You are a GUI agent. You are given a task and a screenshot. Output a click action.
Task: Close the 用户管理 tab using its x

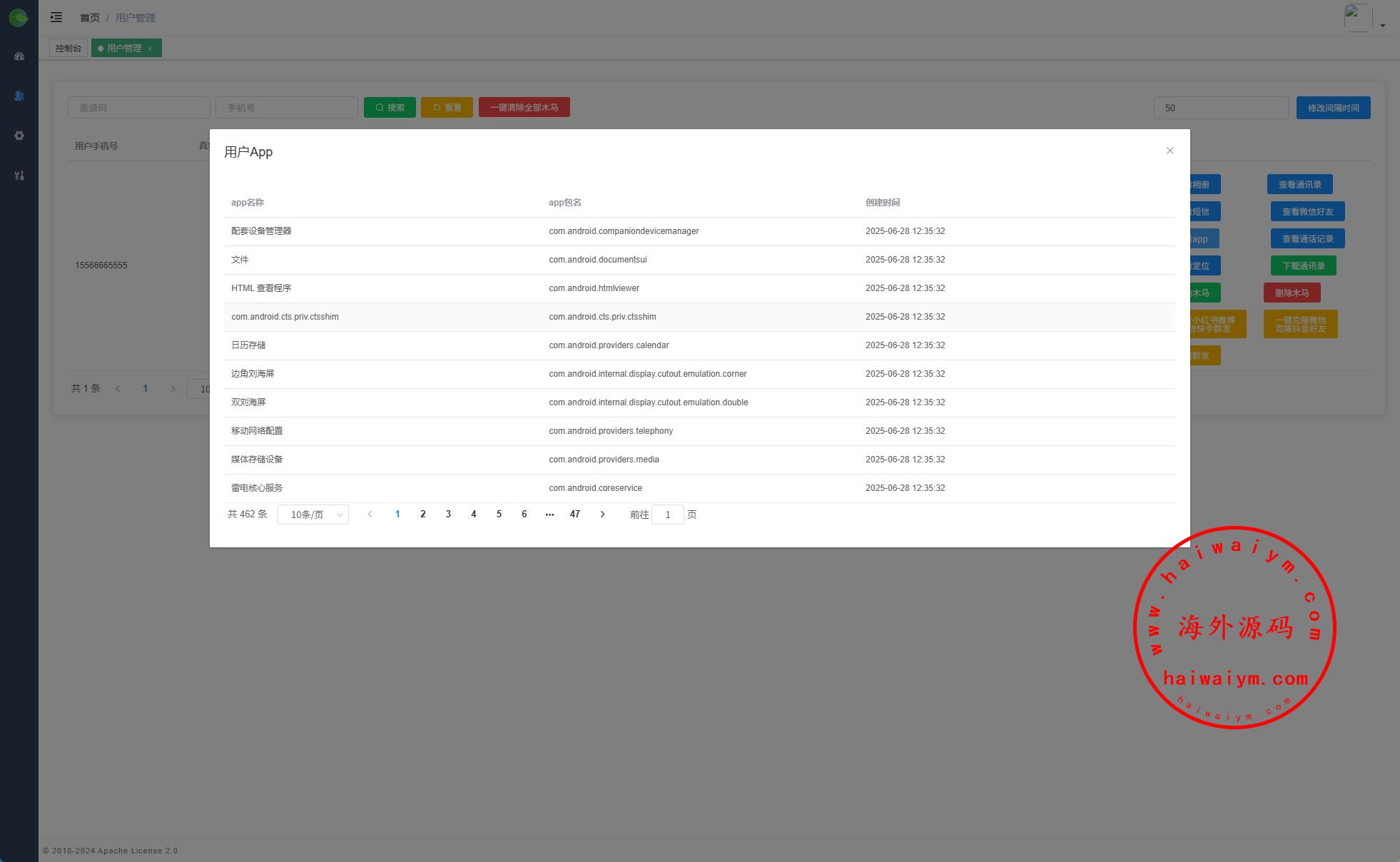[x=150, y=49]
